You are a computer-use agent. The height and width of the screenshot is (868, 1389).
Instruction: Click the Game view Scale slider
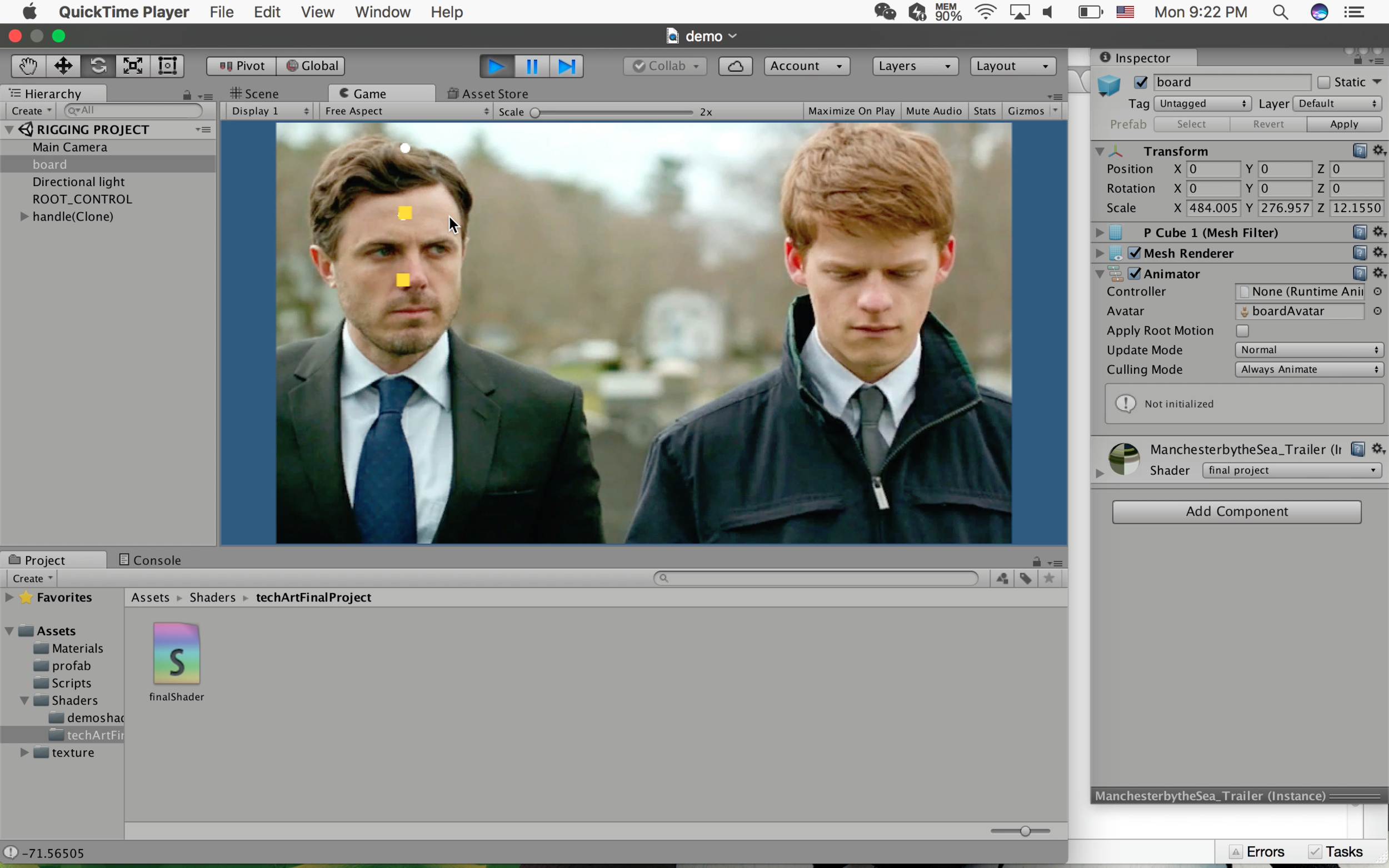tap(613, 112)
